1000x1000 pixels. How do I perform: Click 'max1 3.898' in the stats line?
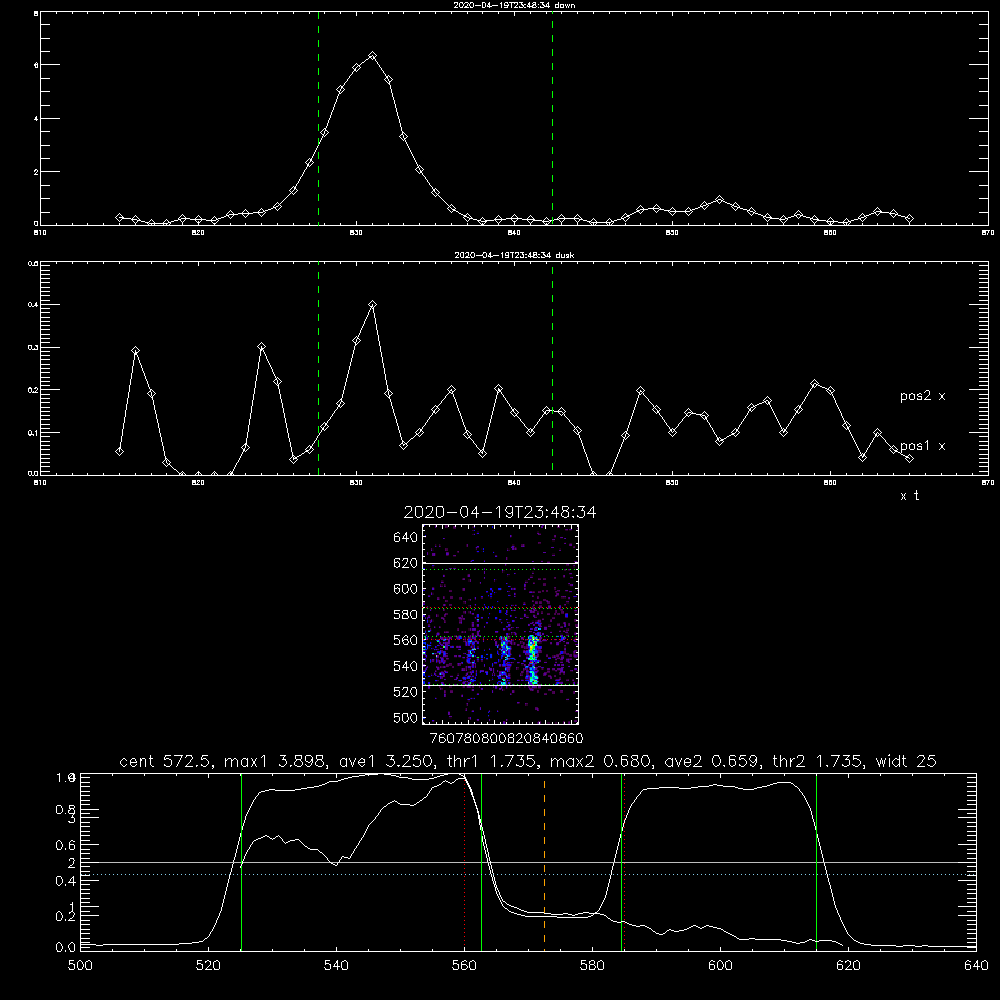272,761
